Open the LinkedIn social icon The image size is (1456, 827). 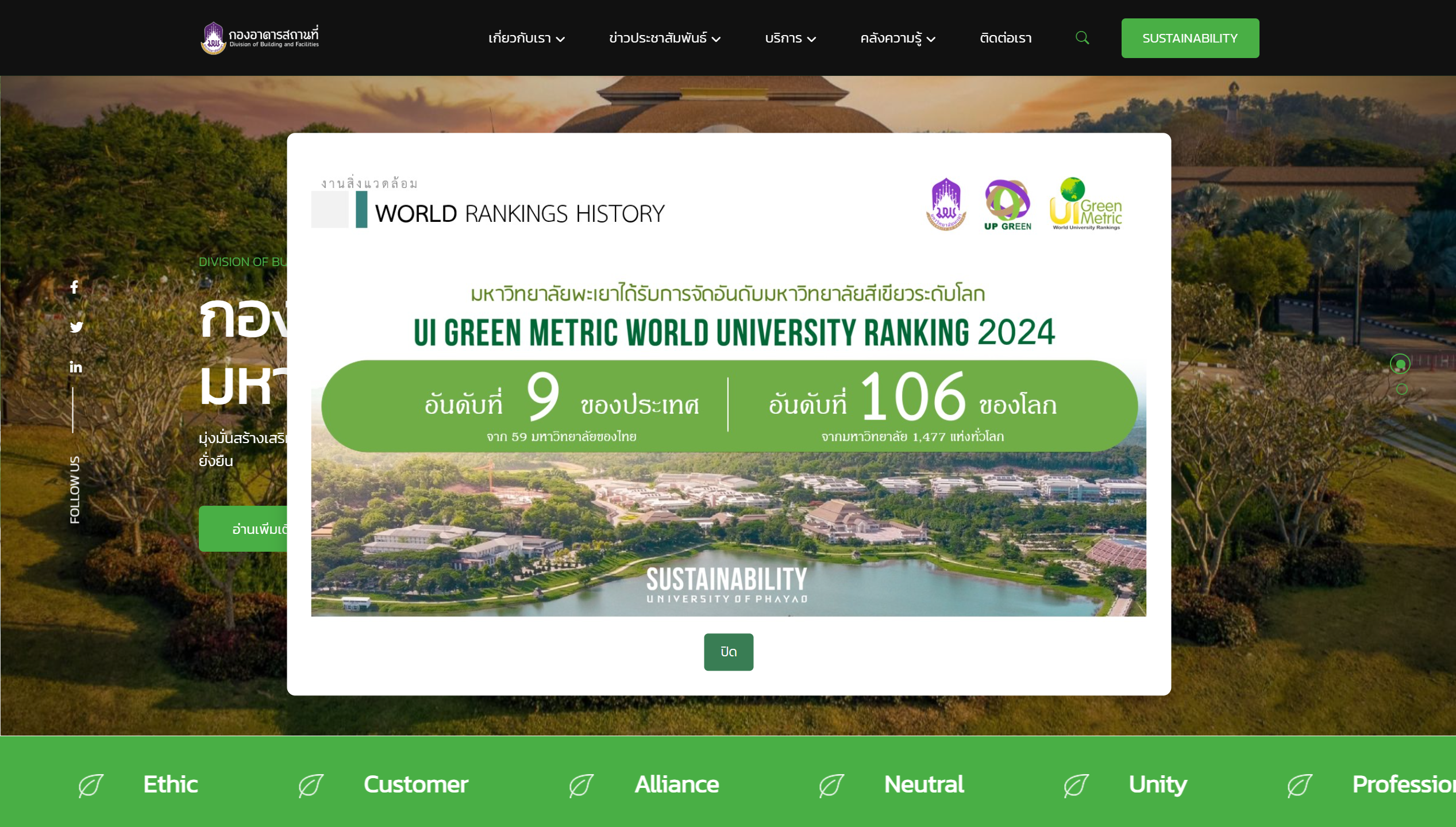[x=76, y=367]
